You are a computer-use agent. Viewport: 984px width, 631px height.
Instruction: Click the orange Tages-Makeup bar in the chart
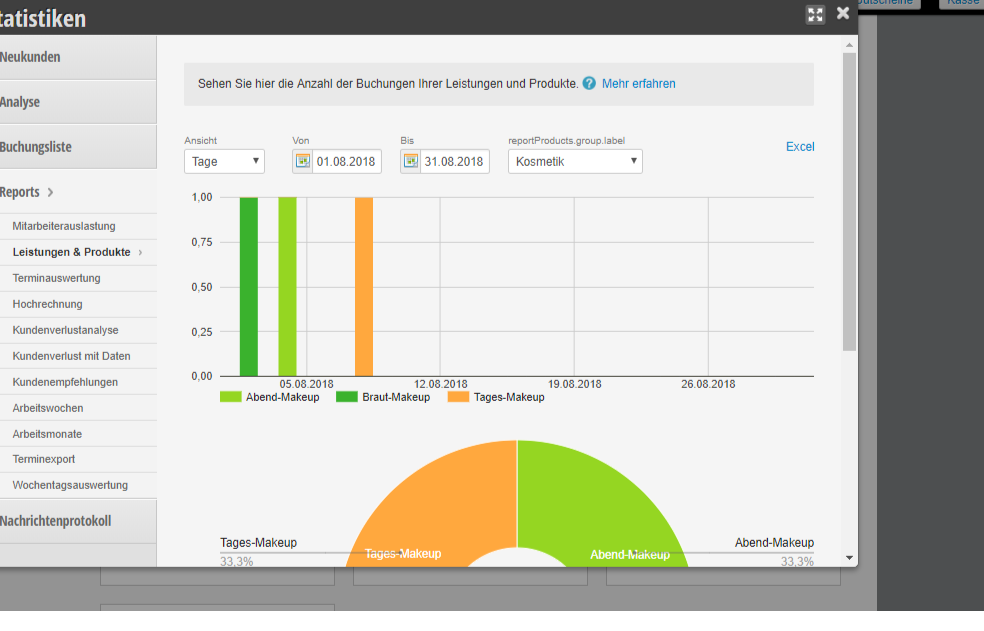[x=364, y=286]
